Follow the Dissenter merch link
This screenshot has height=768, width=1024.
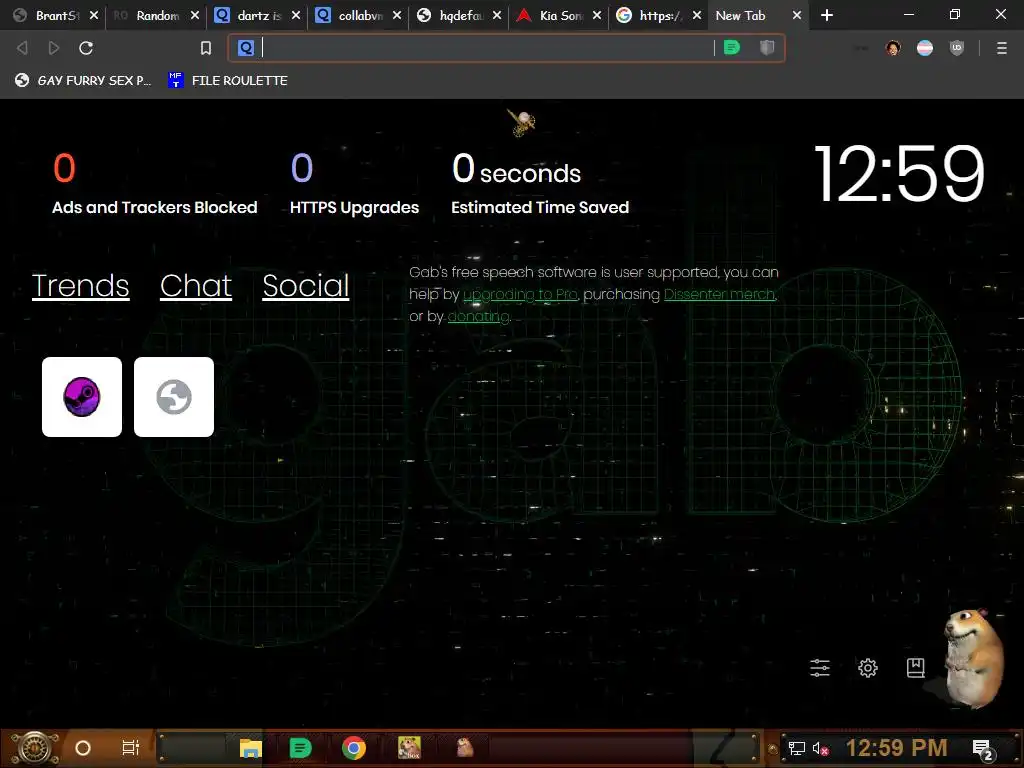point(719,295)
